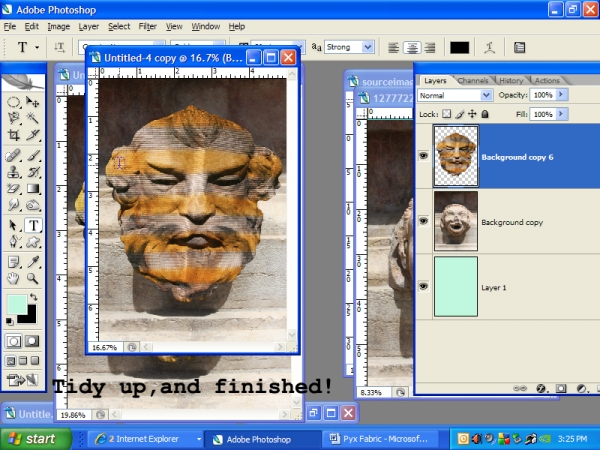This screenshot has width=600, height=450.
Task: Choose the Notes tool
Action: pos(13,262)
